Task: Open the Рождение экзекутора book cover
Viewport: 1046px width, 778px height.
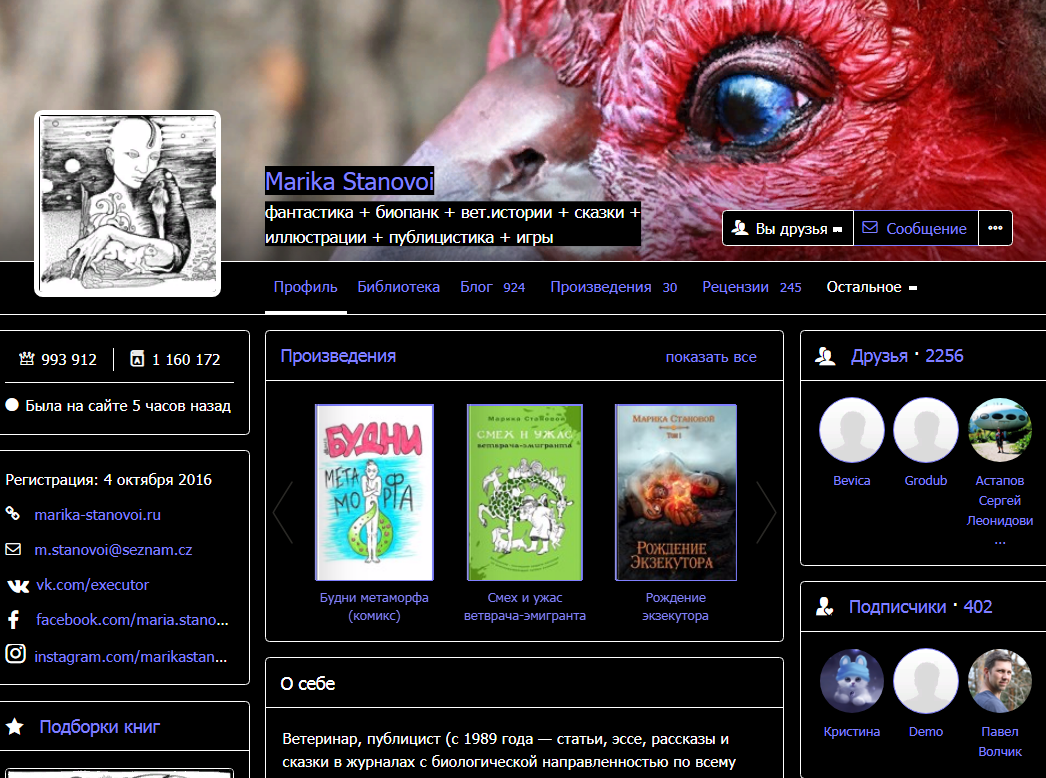Action: 676,492
